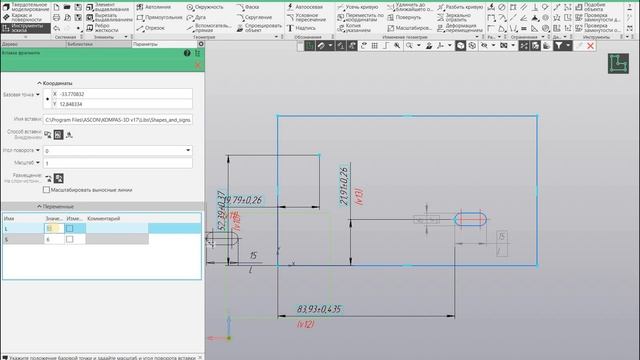Screen dimensions: 640x360
Task: Click Копия указанием tool
Action: tap(354, 27)
